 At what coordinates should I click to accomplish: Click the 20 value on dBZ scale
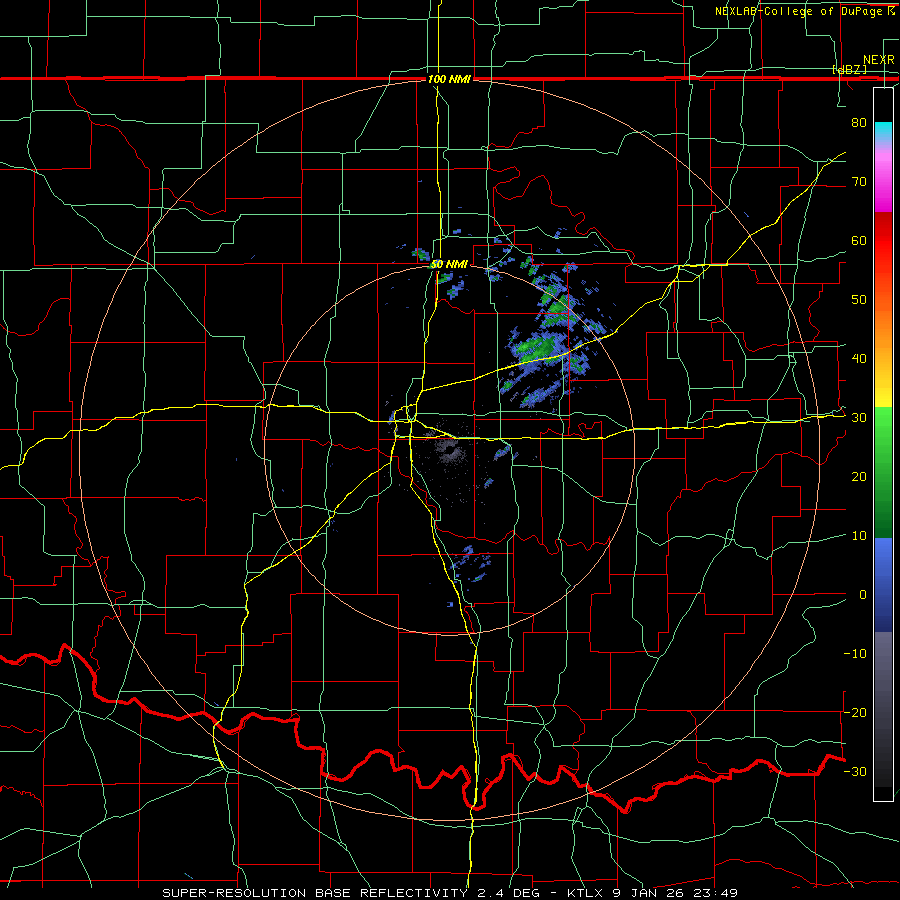coord(859,477)
